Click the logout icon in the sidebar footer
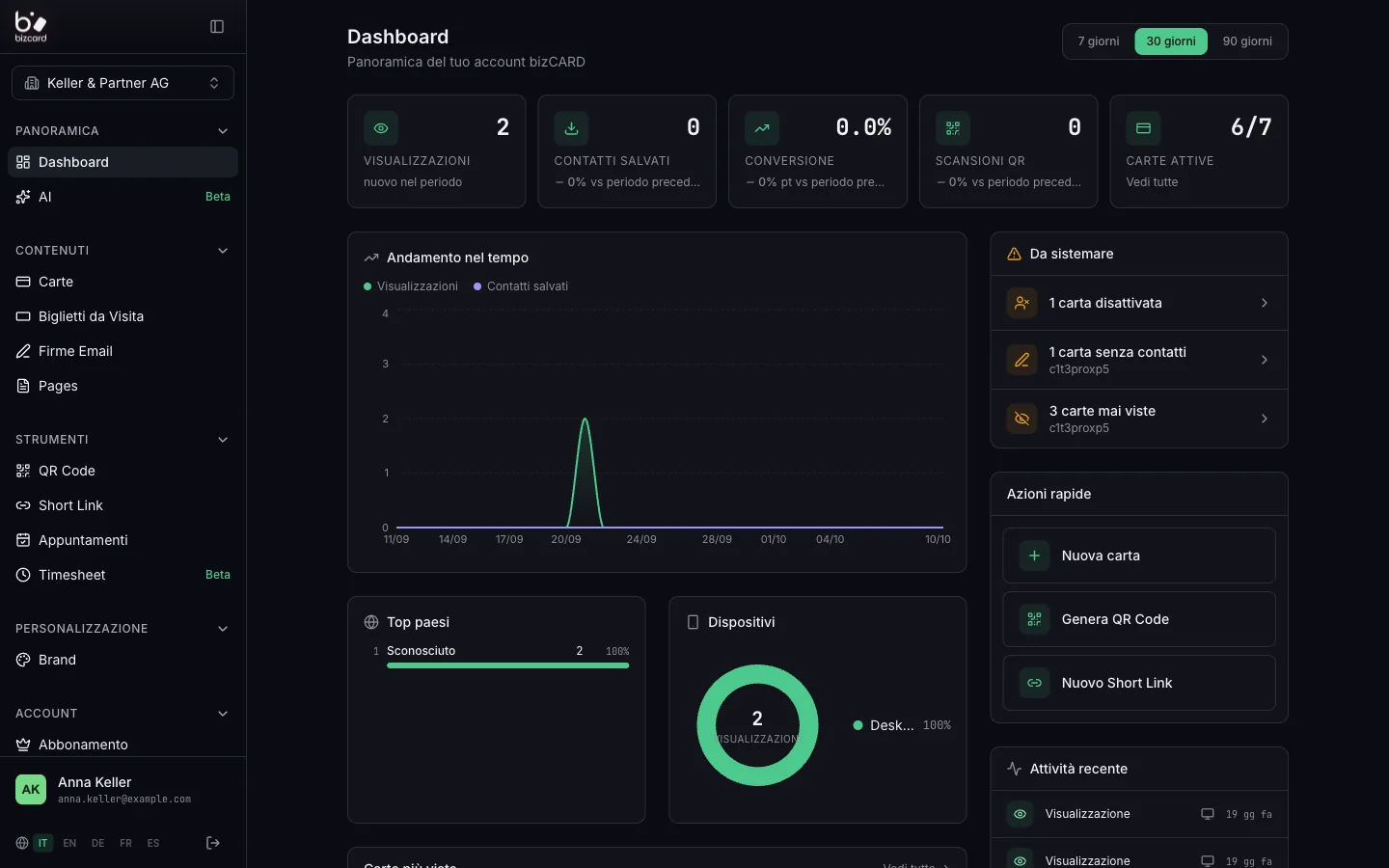 tap(213, 843)
